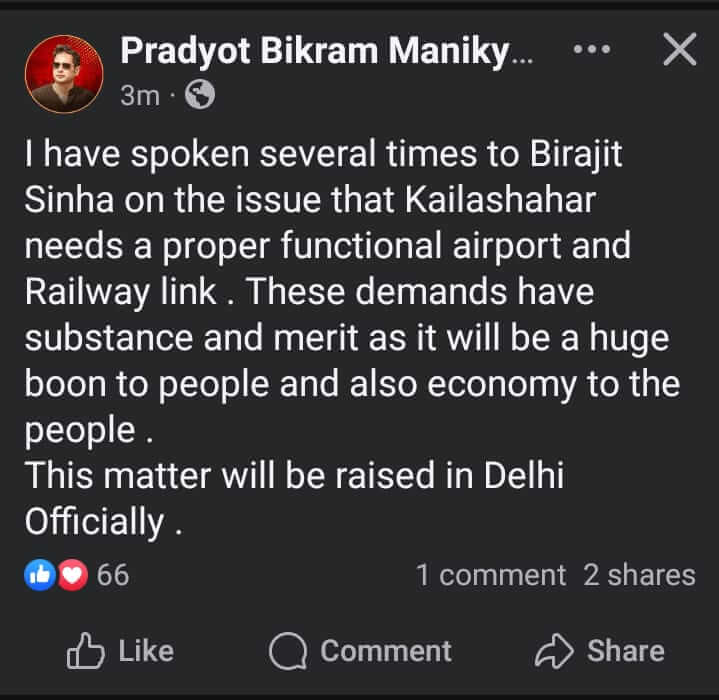Open Pradyot Bikram's profile picture
This screenshot has height=700, width=719.
click(64, 72)
